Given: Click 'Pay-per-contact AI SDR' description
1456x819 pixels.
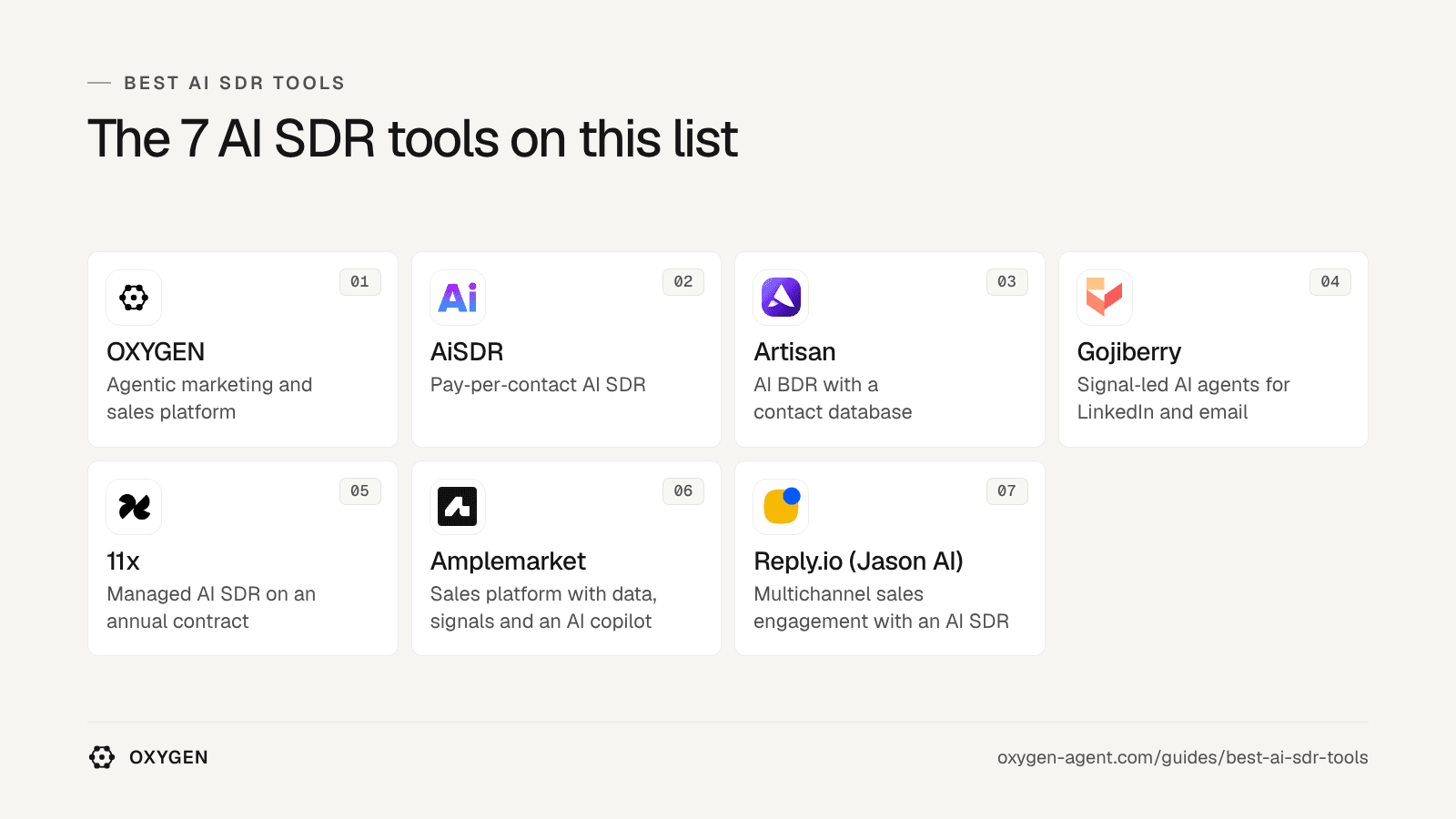Looking at the screenshot, I should [538, 385].
